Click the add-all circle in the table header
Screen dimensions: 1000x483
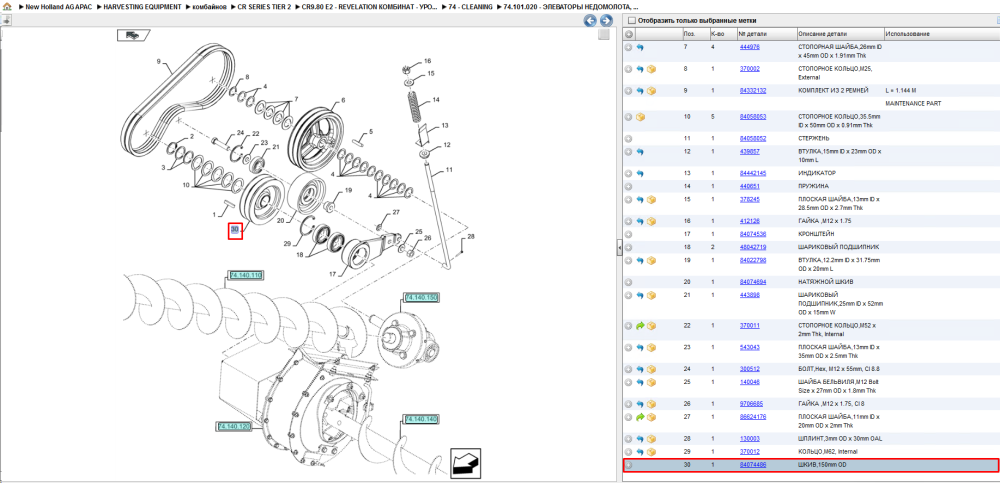(629, 34)
